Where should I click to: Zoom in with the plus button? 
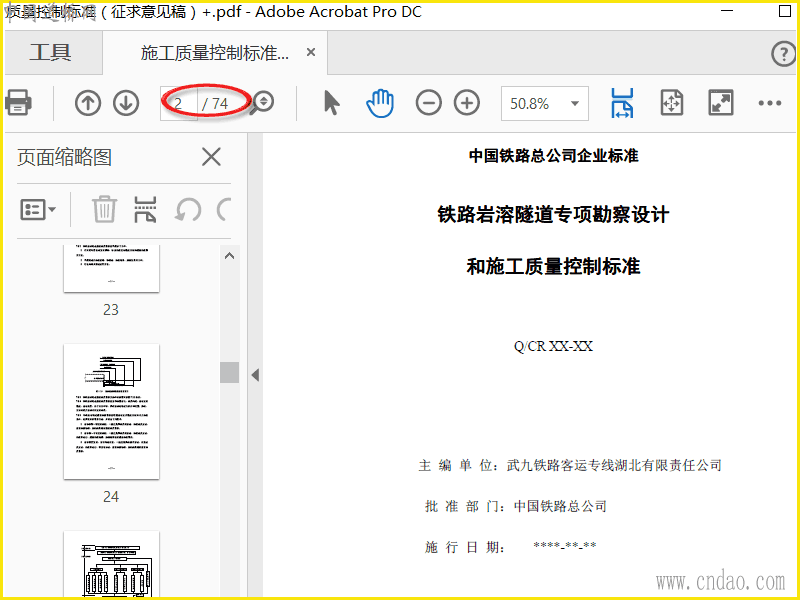(x=467, y=103)
